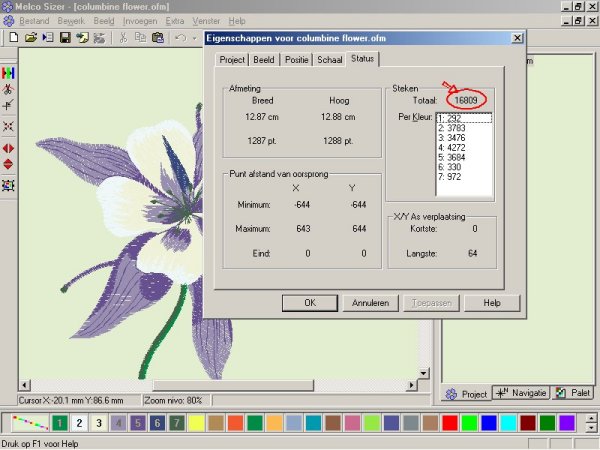
Task: Switch to the Positie tab
Action: (297, 60)
